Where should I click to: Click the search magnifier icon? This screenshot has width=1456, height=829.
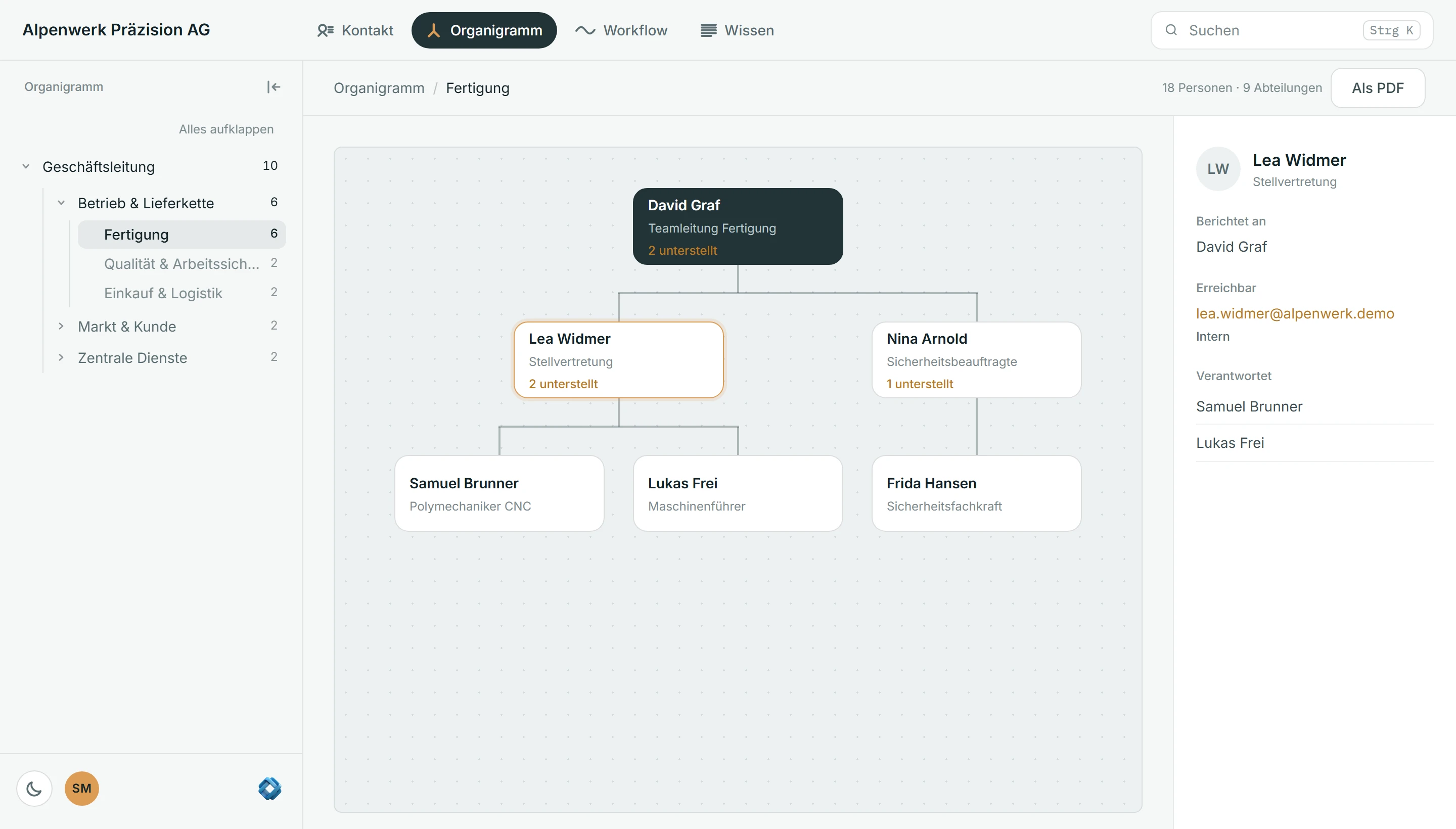pyautogui.click(x=1171, y=30)
